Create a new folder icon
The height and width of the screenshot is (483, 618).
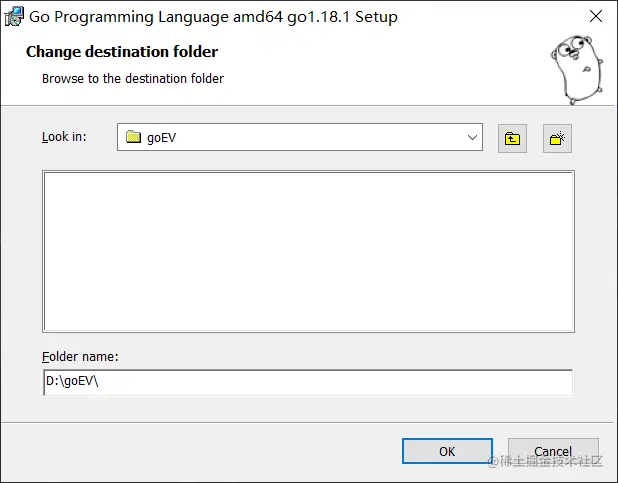pos(557,138)
